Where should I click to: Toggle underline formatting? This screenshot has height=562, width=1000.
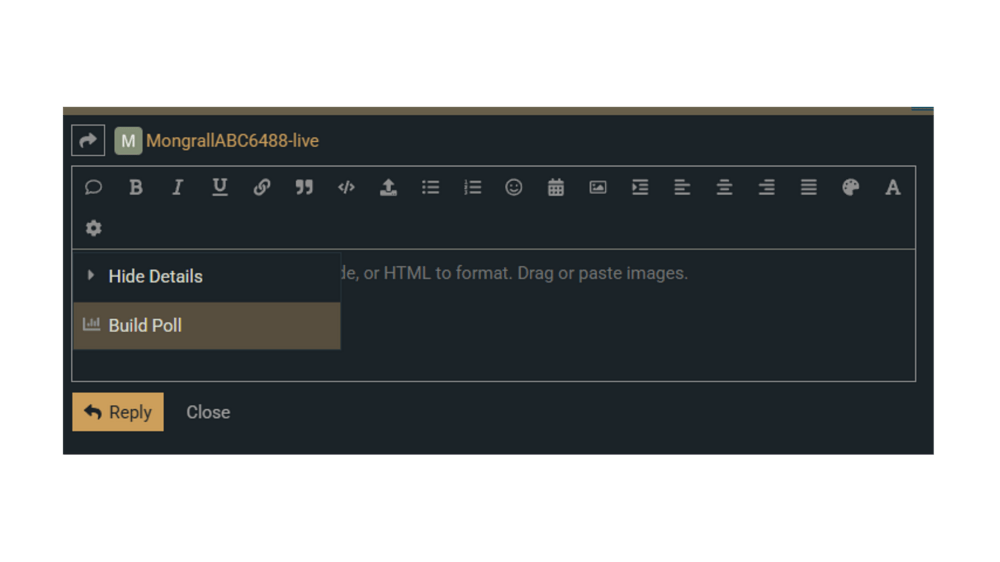click(220, 187)
